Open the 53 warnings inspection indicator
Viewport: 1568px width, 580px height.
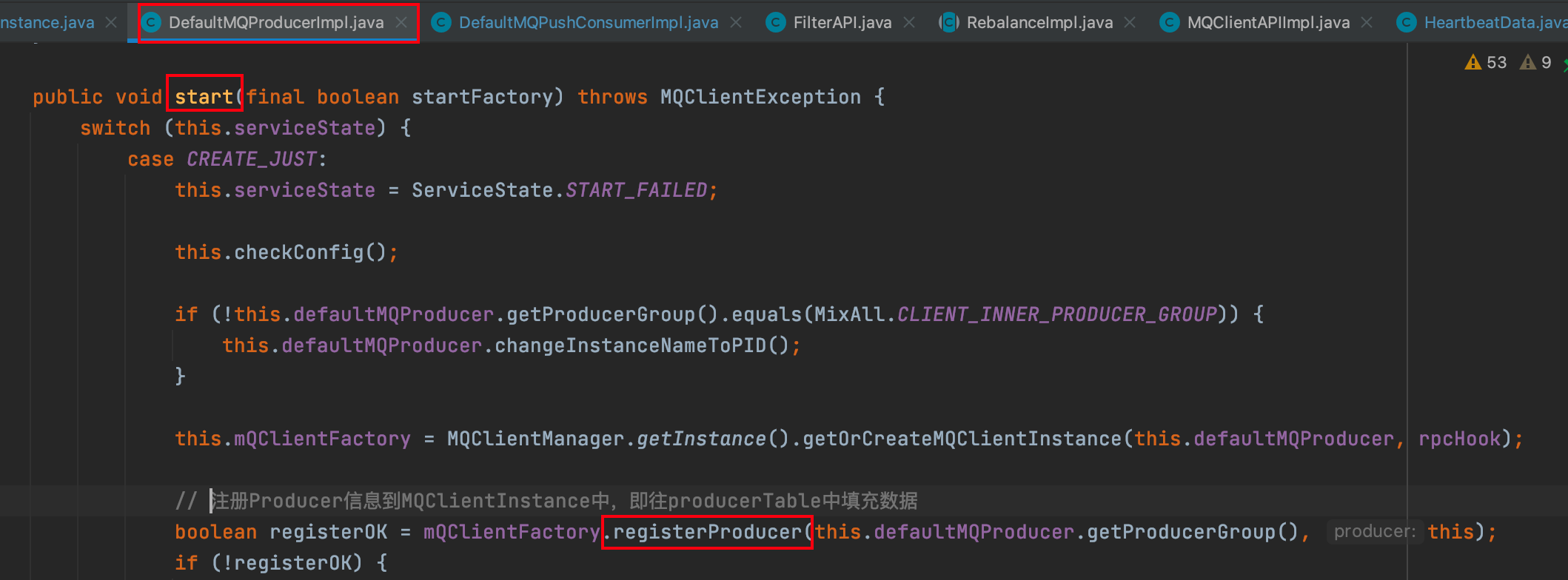[1486, 63]
